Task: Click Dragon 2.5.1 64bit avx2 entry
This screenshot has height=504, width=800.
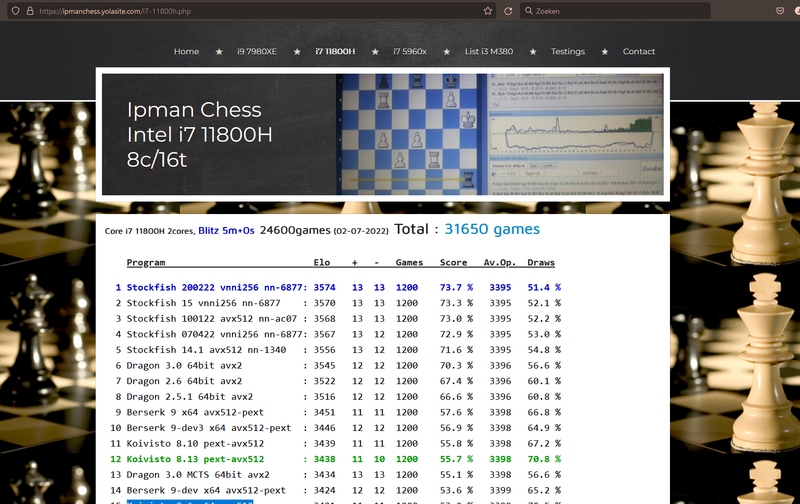Action: [x=190, y=397]
